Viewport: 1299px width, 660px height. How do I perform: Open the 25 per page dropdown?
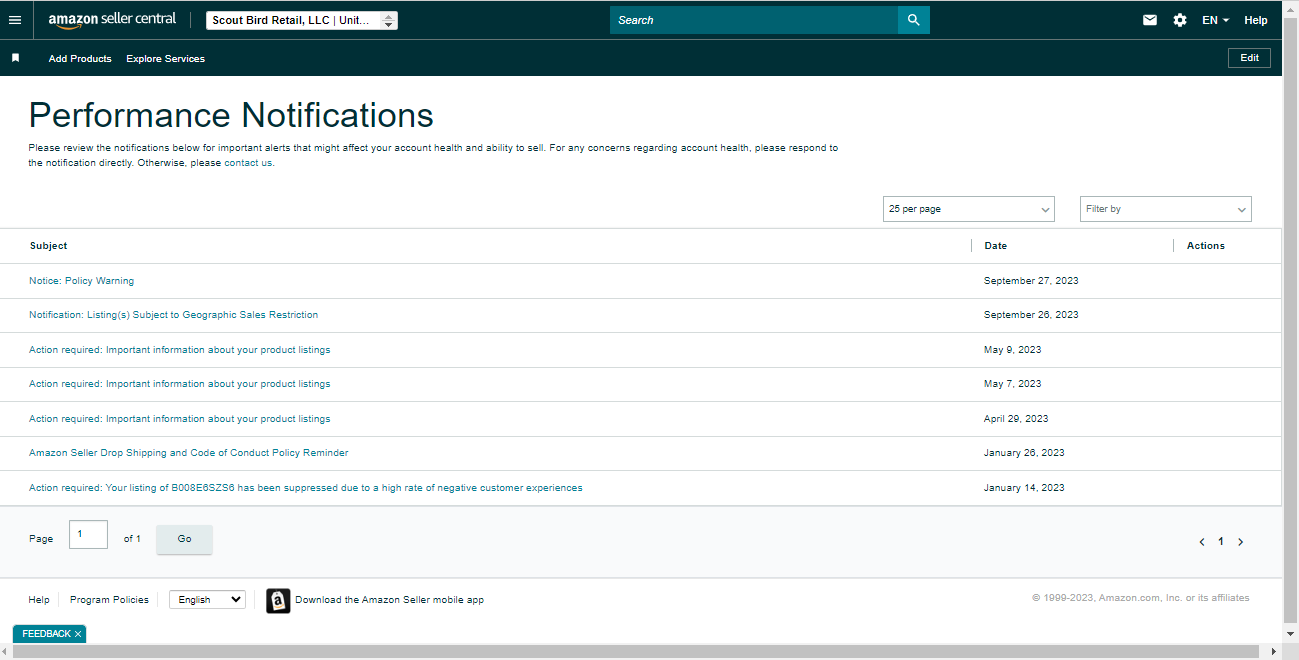[969, 209]
